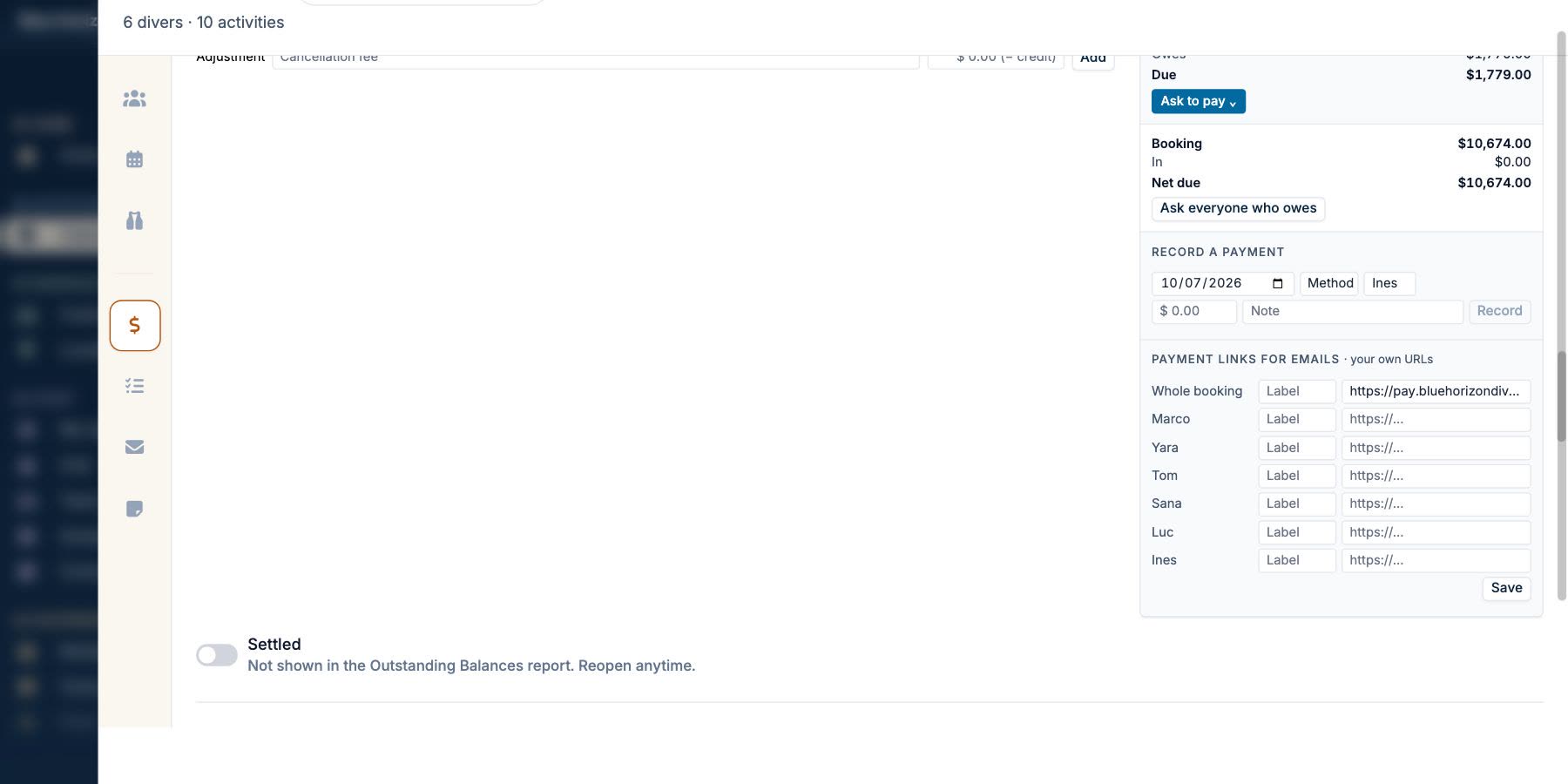Image resolution: width=1568 pixels, height=784 pixels.
Task: Select the dollar payments icon
Action: coord(135,325)
